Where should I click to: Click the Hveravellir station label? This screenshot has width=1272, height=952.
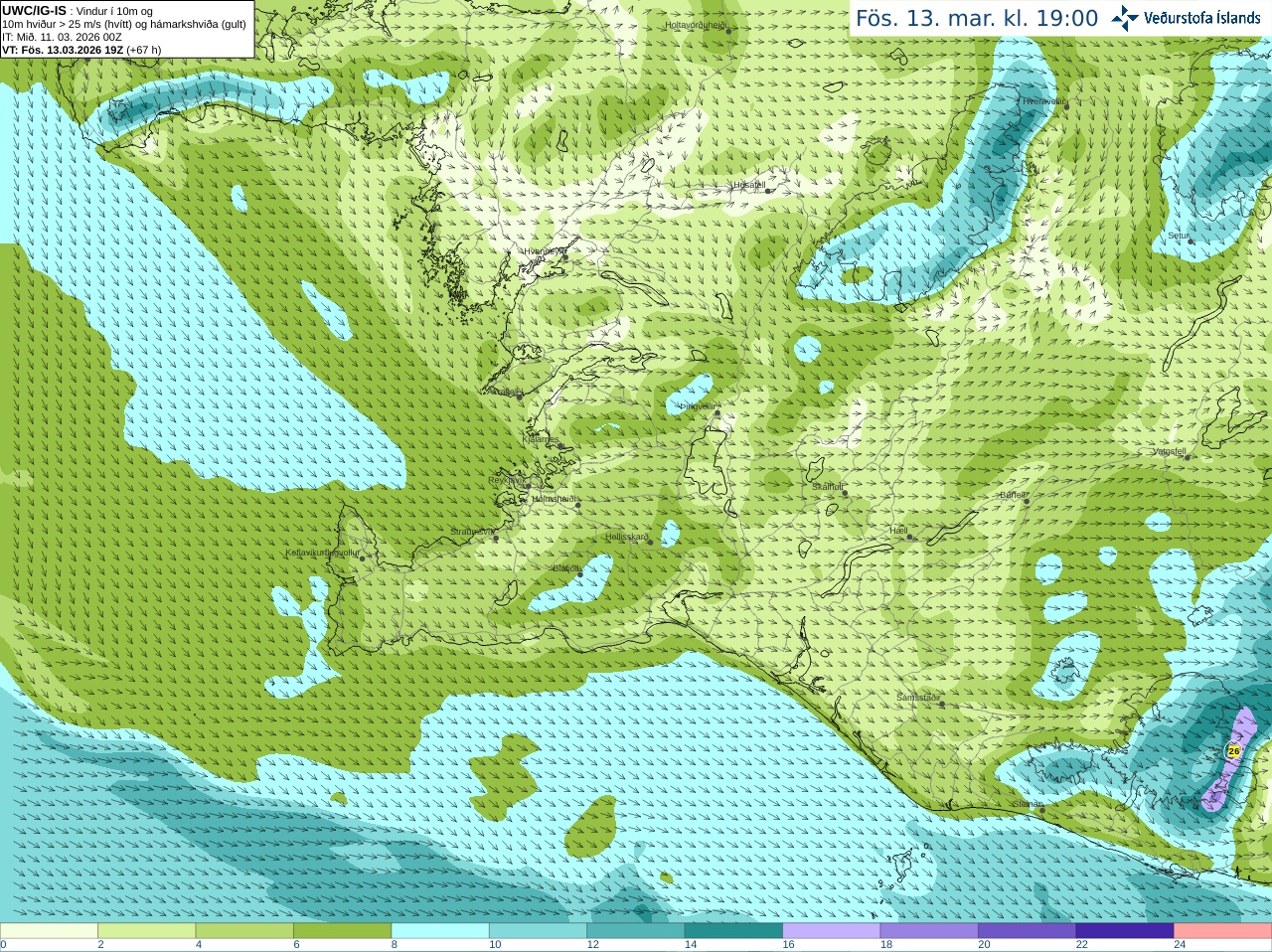coord(1043,101)
